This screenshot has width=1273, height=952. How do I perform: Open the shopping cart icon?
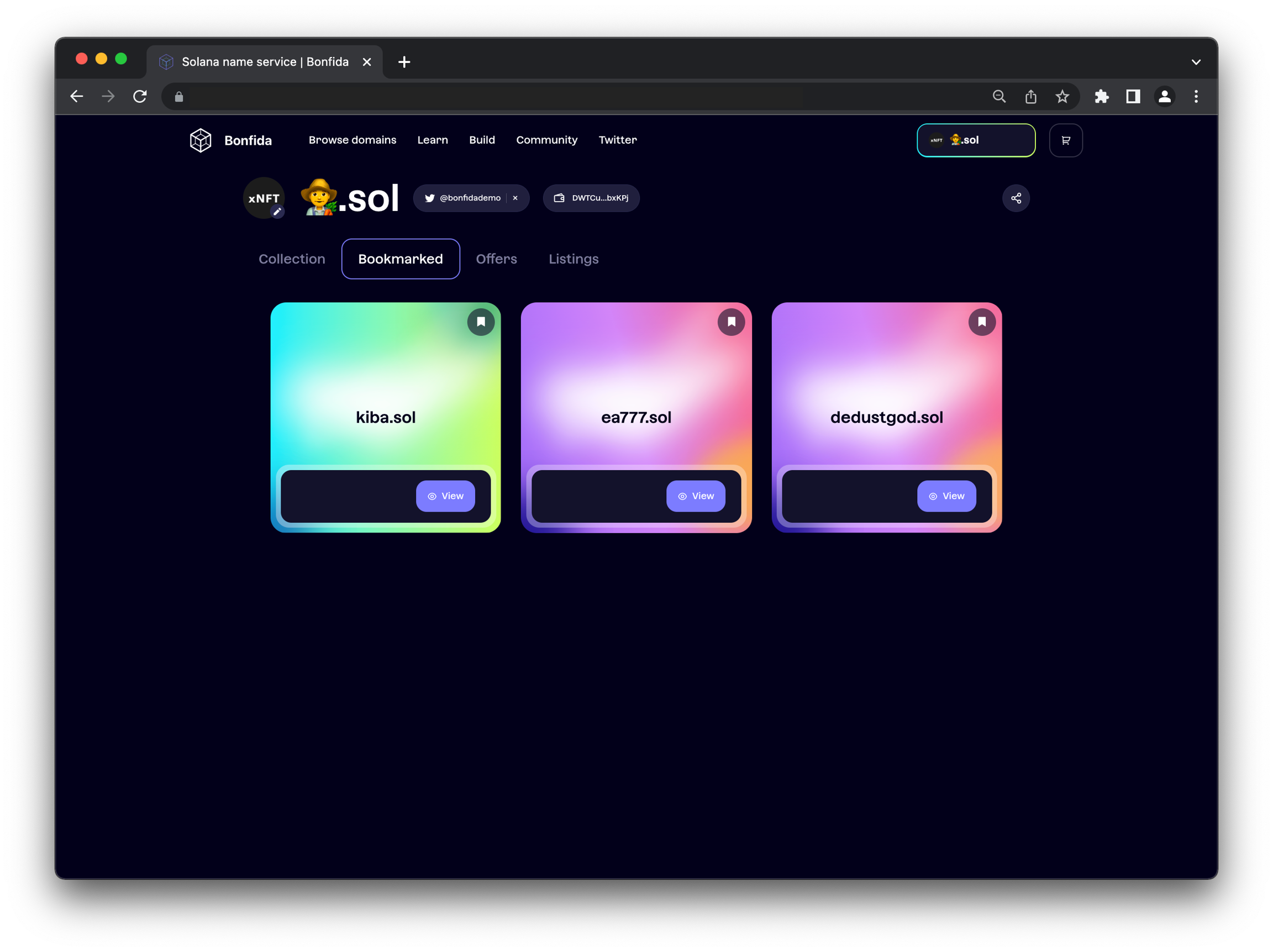(x=1065, y=140)
